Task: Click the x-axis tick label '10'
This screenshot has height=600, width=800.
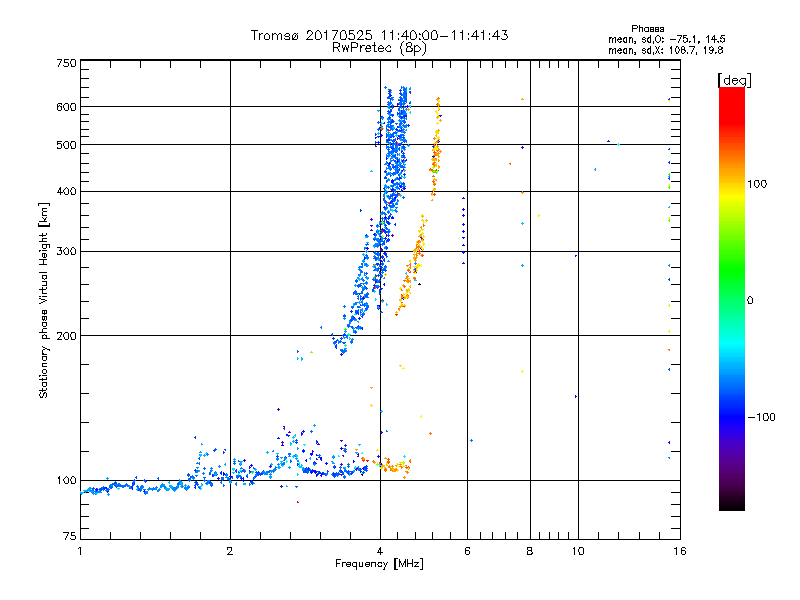Action: coord(578,551)
